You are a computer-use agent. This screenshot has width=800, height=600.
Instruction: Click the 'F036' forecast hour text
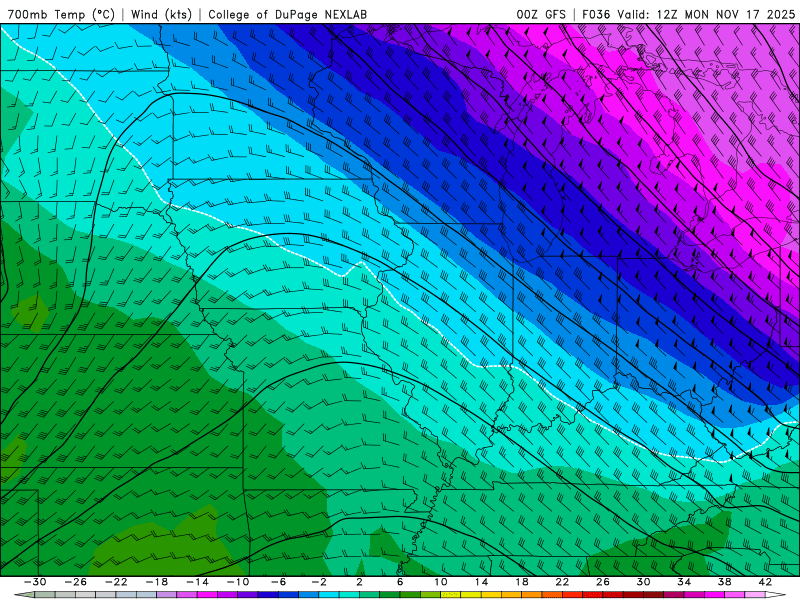pyautogui.click(x=596, y=14)
